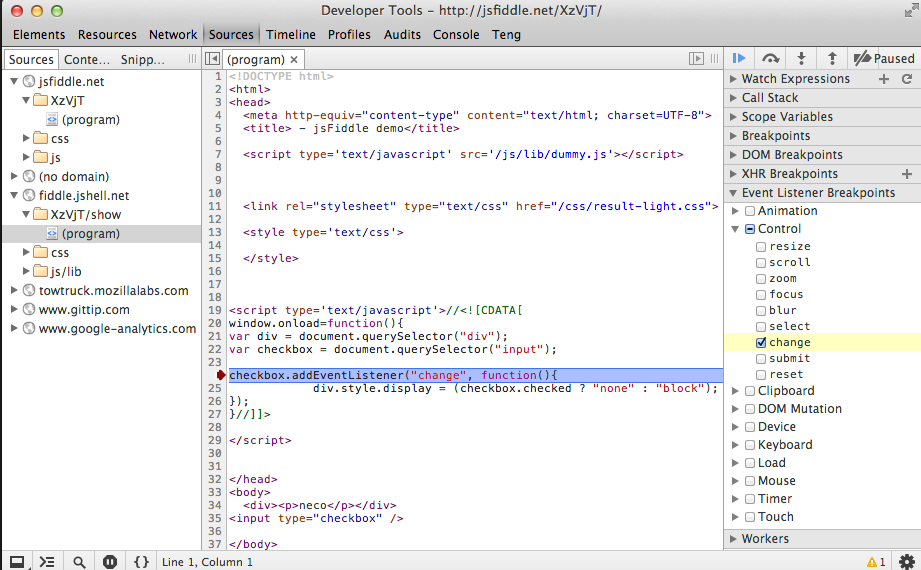Enable the focus event breakpoint
This screenshot has height=570, width=921.
click(x=761, y=294)
